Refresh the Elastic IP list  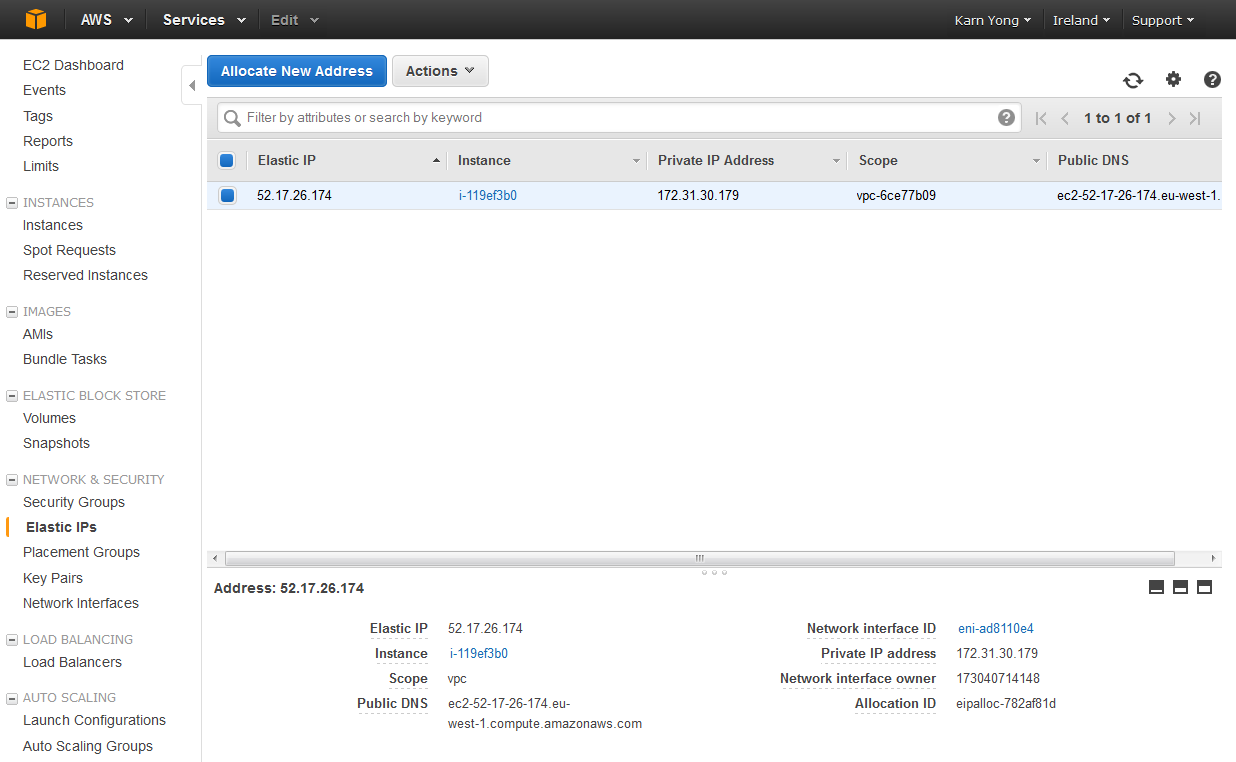click(x=1133, y=81)
